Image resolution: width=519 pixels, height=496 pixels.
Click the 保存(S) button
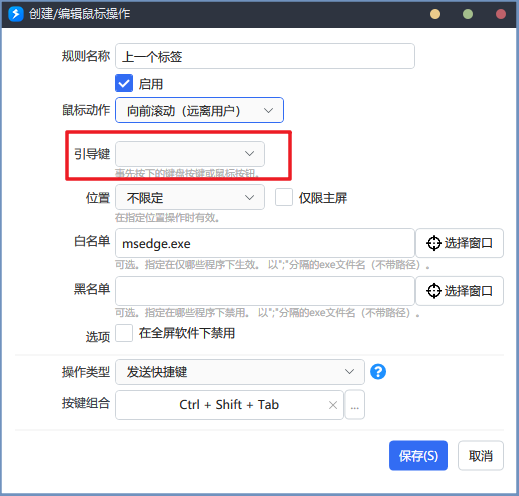pyautogui.click(x=418, y=455)
